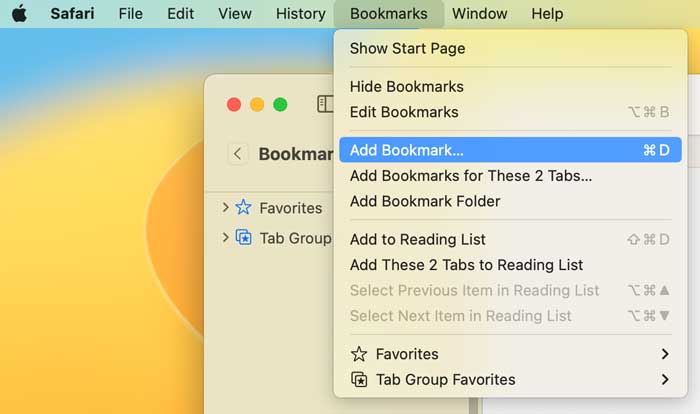
Task: Open the Favorites submenu arrow
Action: [665, 354]
